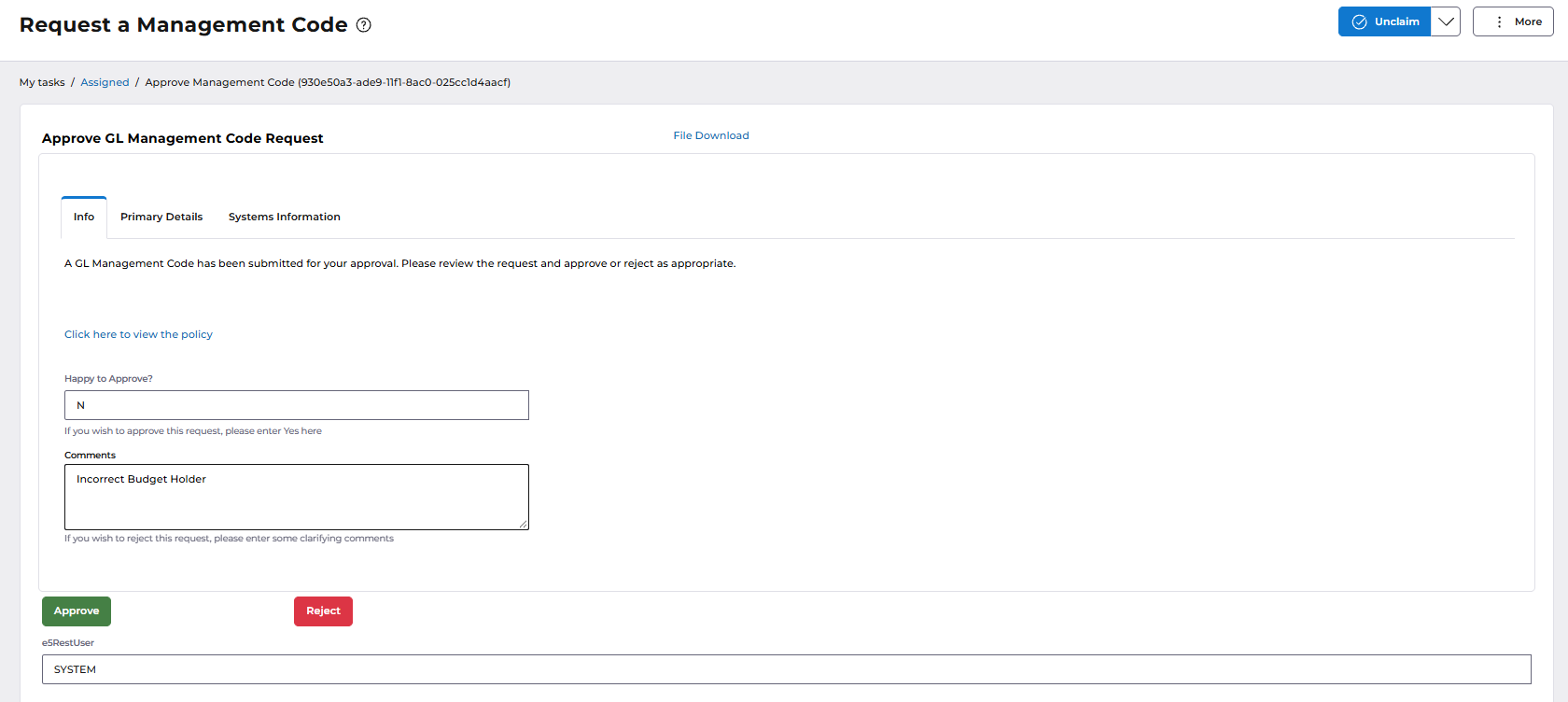Click the My tasks breadcrumb
Image resolution: width=1568 pixels, height=702 pixels.
[42, 82]
